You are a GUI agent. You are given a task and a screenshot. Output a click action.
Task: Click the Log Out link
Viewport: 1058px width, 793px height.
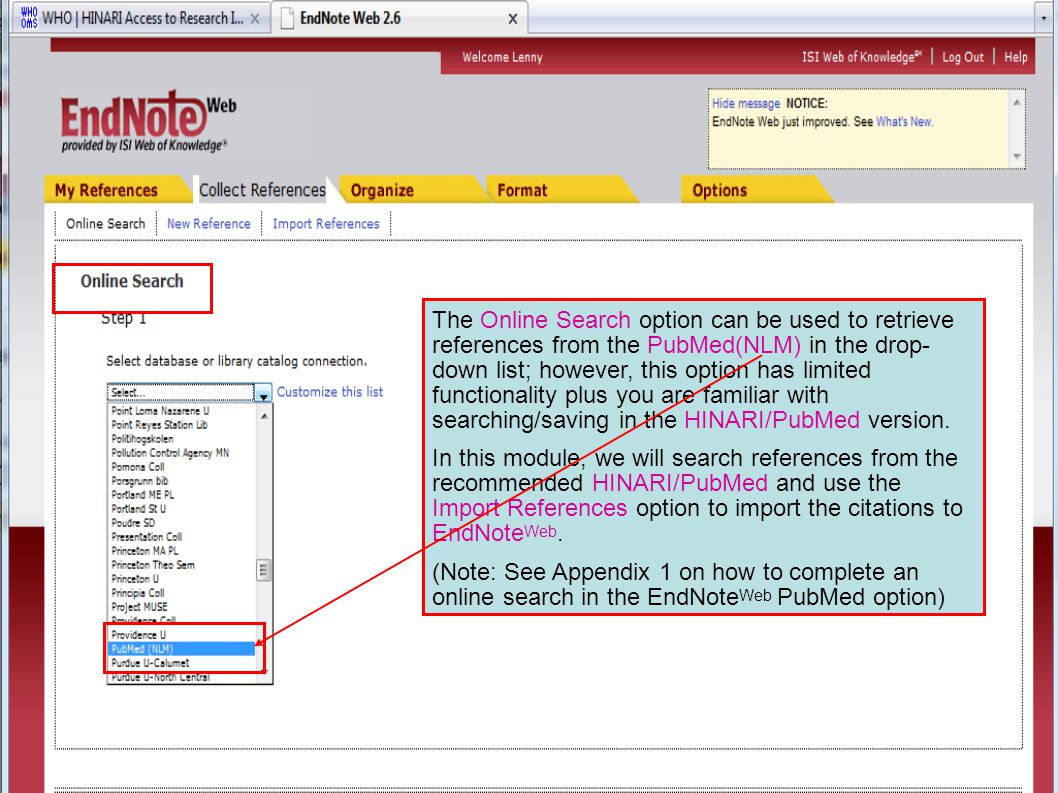tap(963, 57)
